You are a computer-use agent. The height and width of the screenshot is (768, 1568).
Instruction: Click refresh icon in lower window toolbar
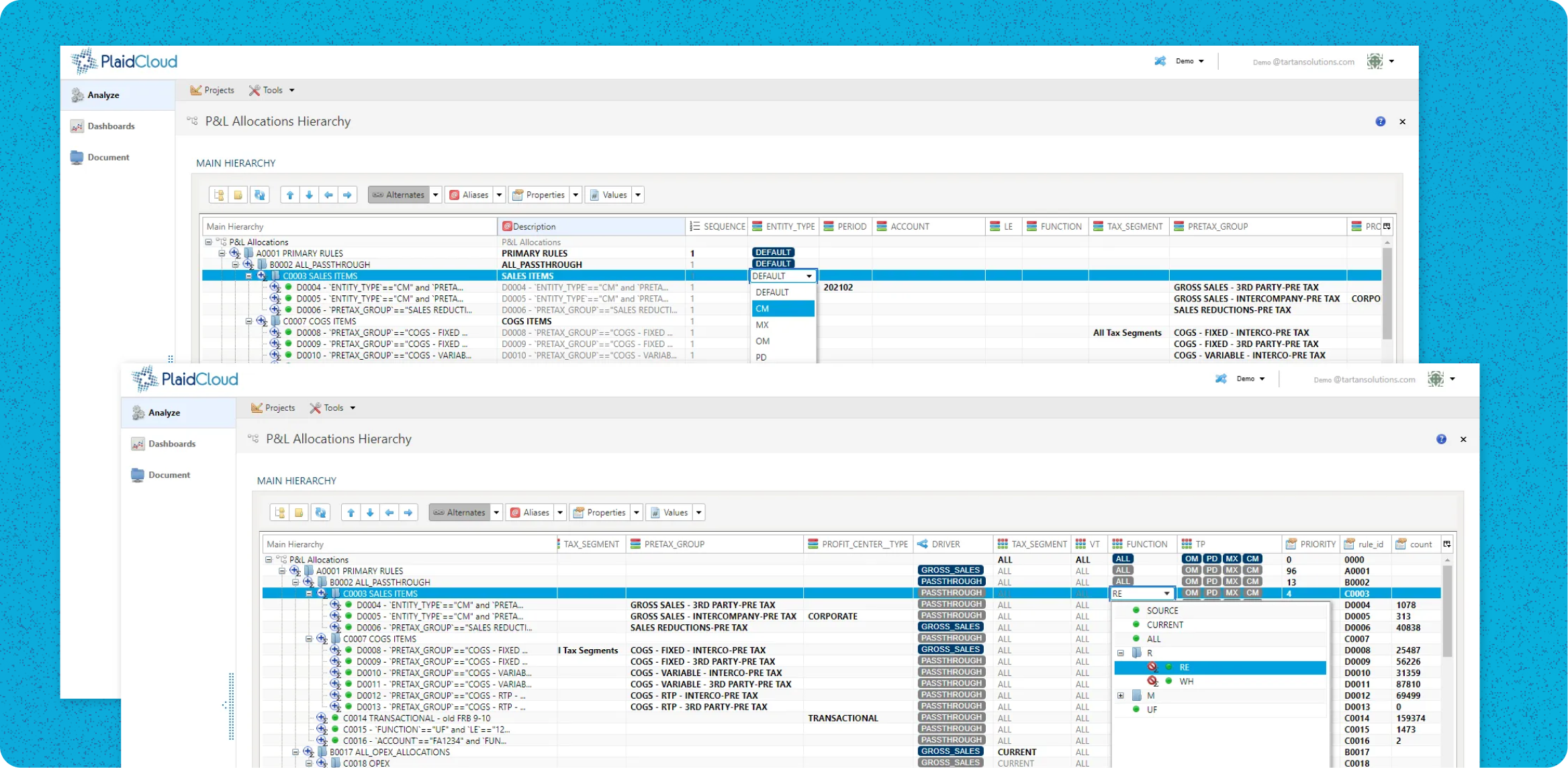tap(320, 512)
